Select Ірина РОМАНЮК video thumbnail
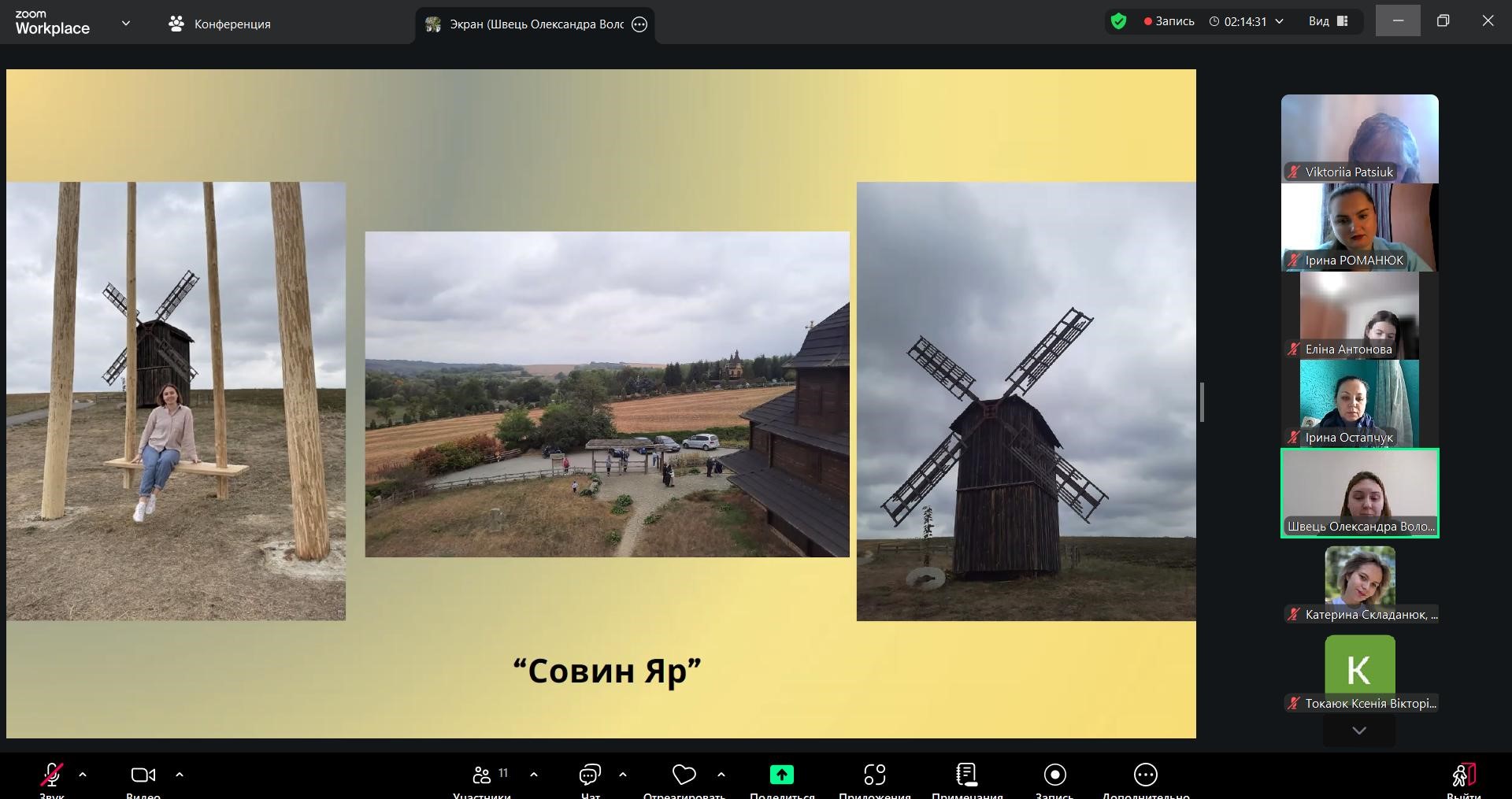This screenshot has width=1512, height=799. 1359,227
